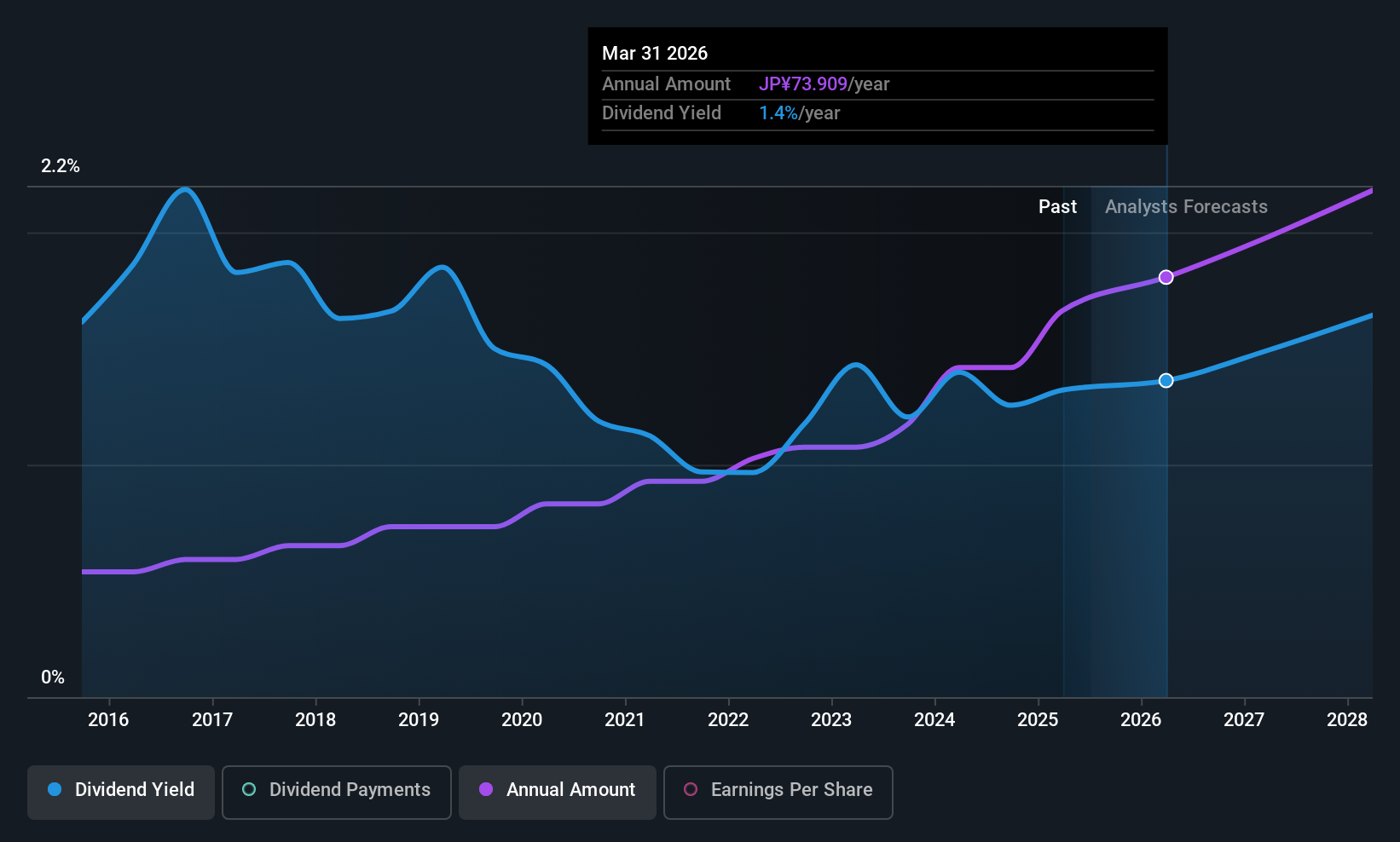Toggle the Dividend Yield series
The image size is (1400, 842).
click(x=121, y=792)
